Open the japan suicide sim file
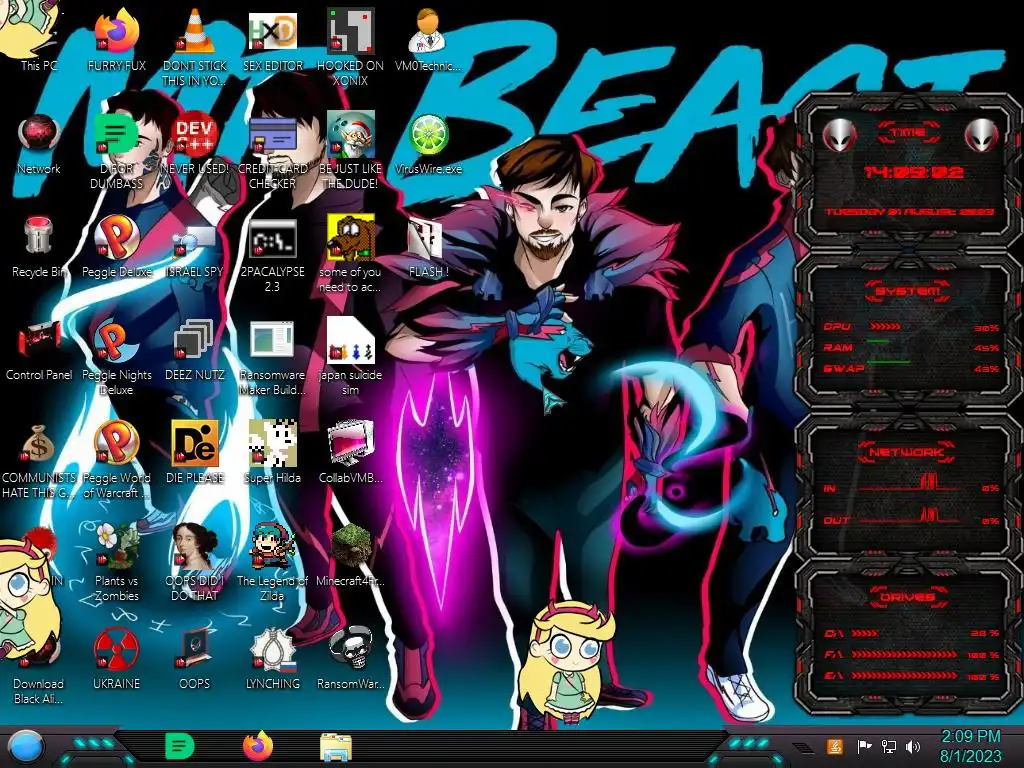 point(350,356)
